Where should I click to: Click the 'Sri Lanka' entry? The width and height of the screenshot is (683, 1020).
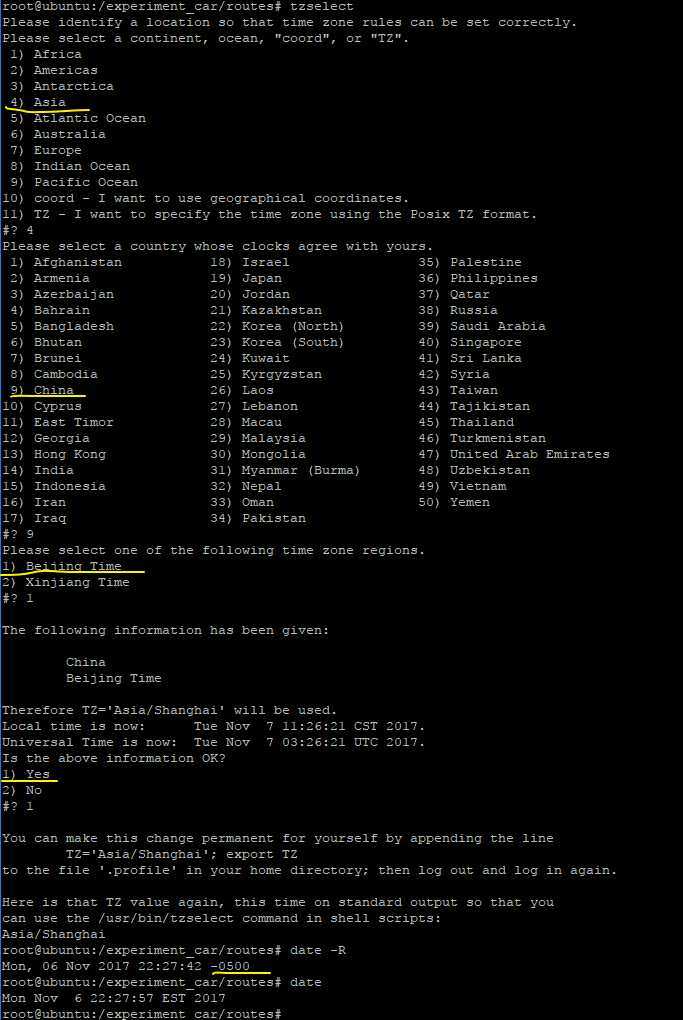[x=486, y=358]
